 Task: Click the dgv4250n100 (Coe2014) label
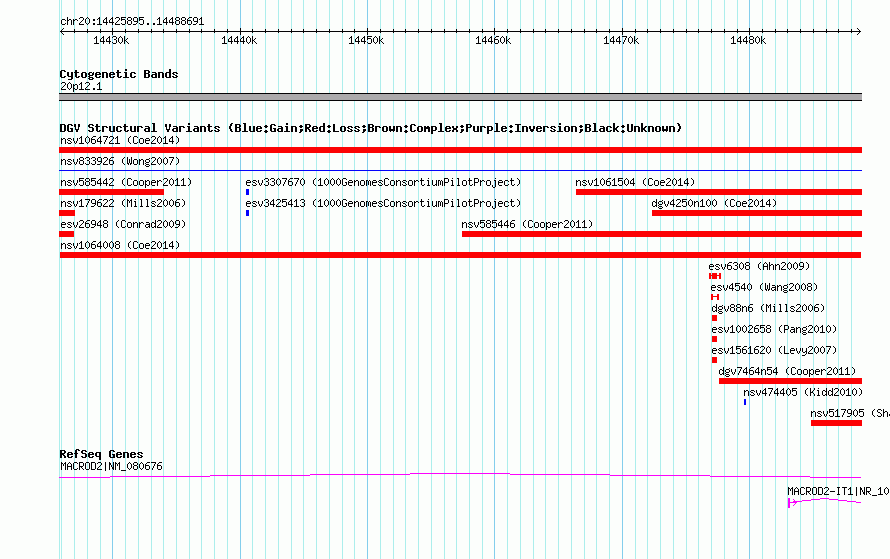[x=714, y=203]
